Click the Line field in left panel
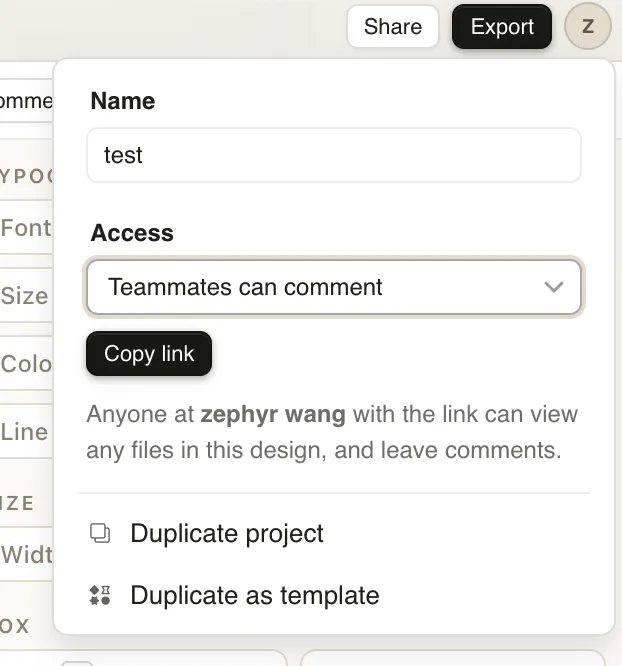622x666 pixels. [26, 432]
